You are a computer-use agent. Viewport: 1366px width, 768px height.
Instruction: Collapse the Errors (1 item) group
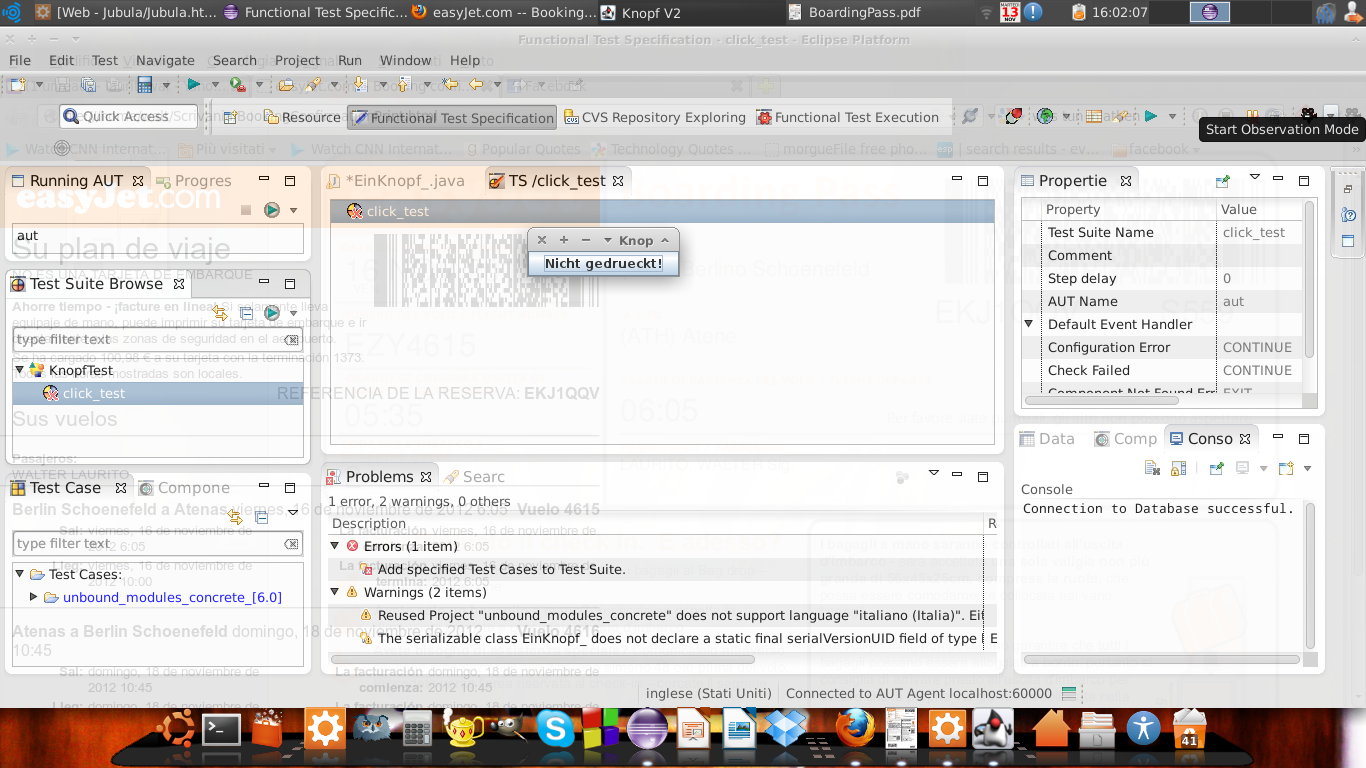[335, 546]
